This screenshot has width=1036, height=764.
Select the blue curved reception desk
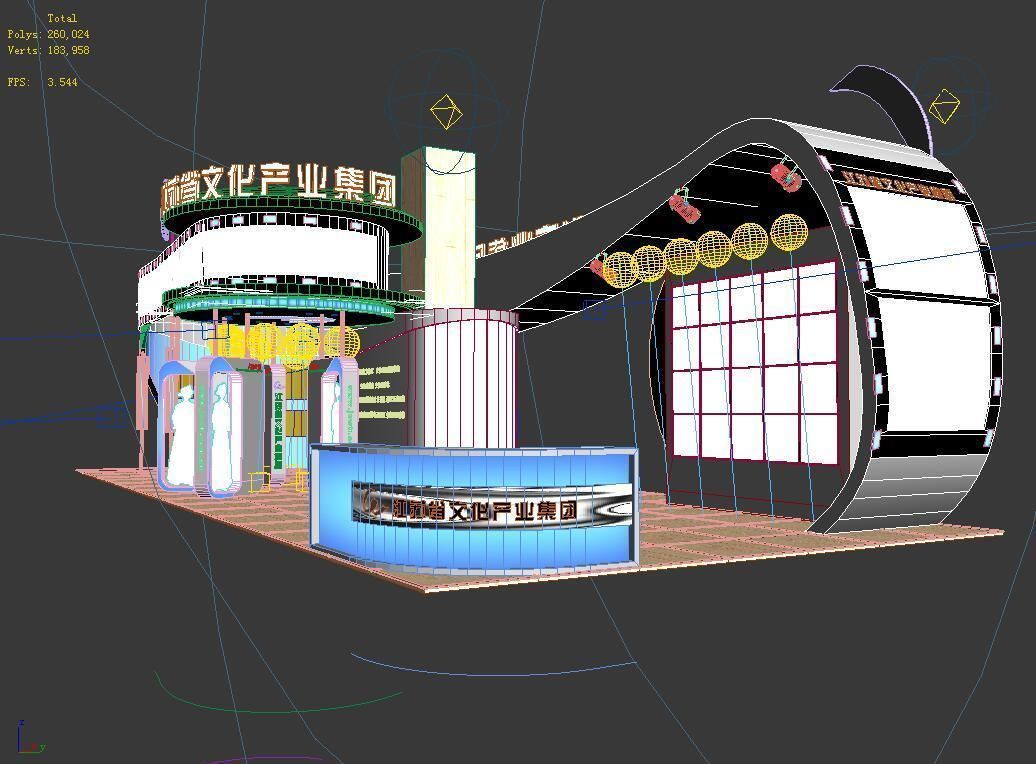click(474, 508)
